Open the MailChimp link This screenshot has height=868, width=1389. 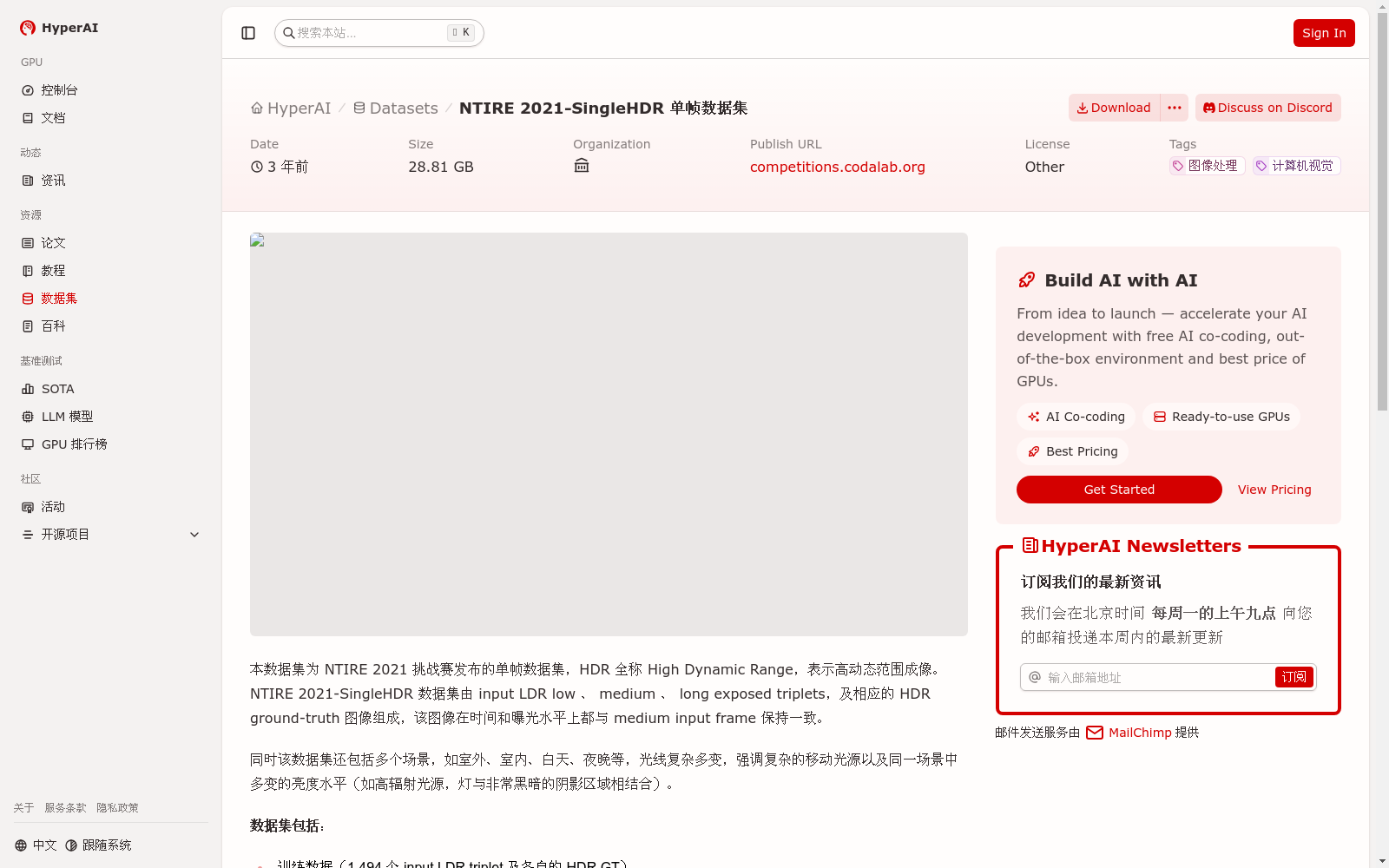point(1140,733)
